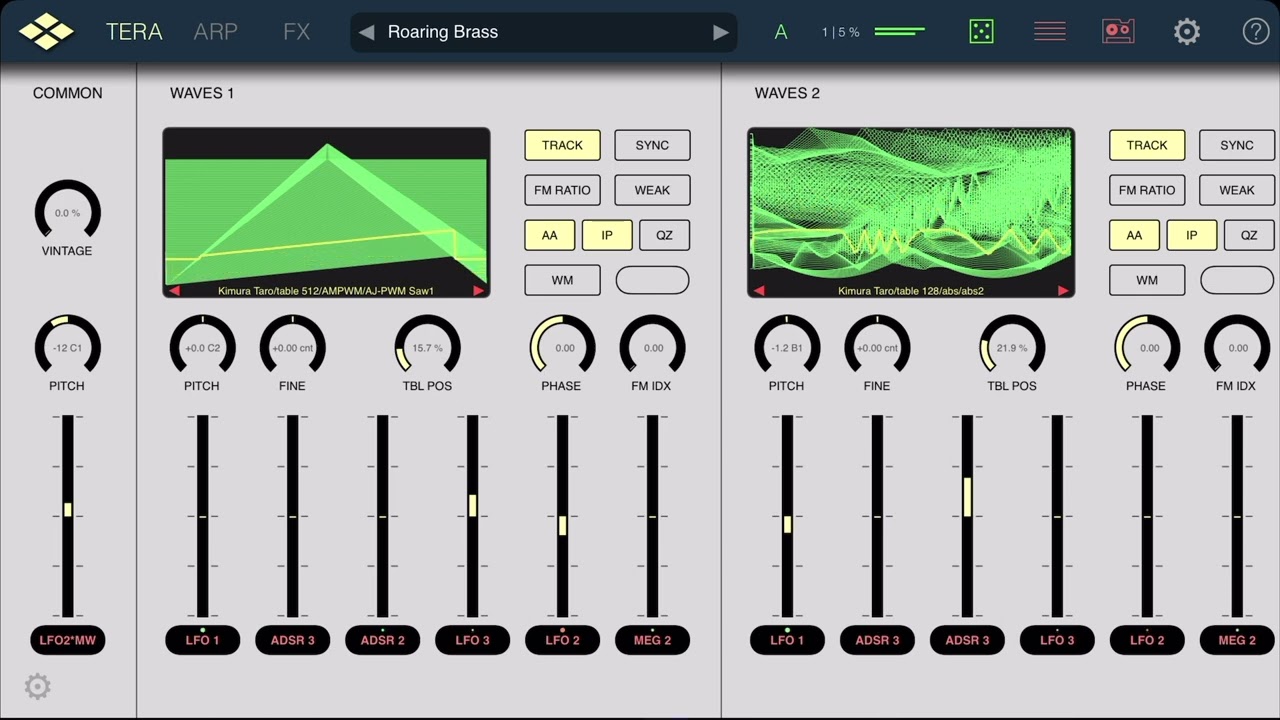Open the tape recorder icon
Viewport: 1280px width, 720px height.
click(1118, 32)
